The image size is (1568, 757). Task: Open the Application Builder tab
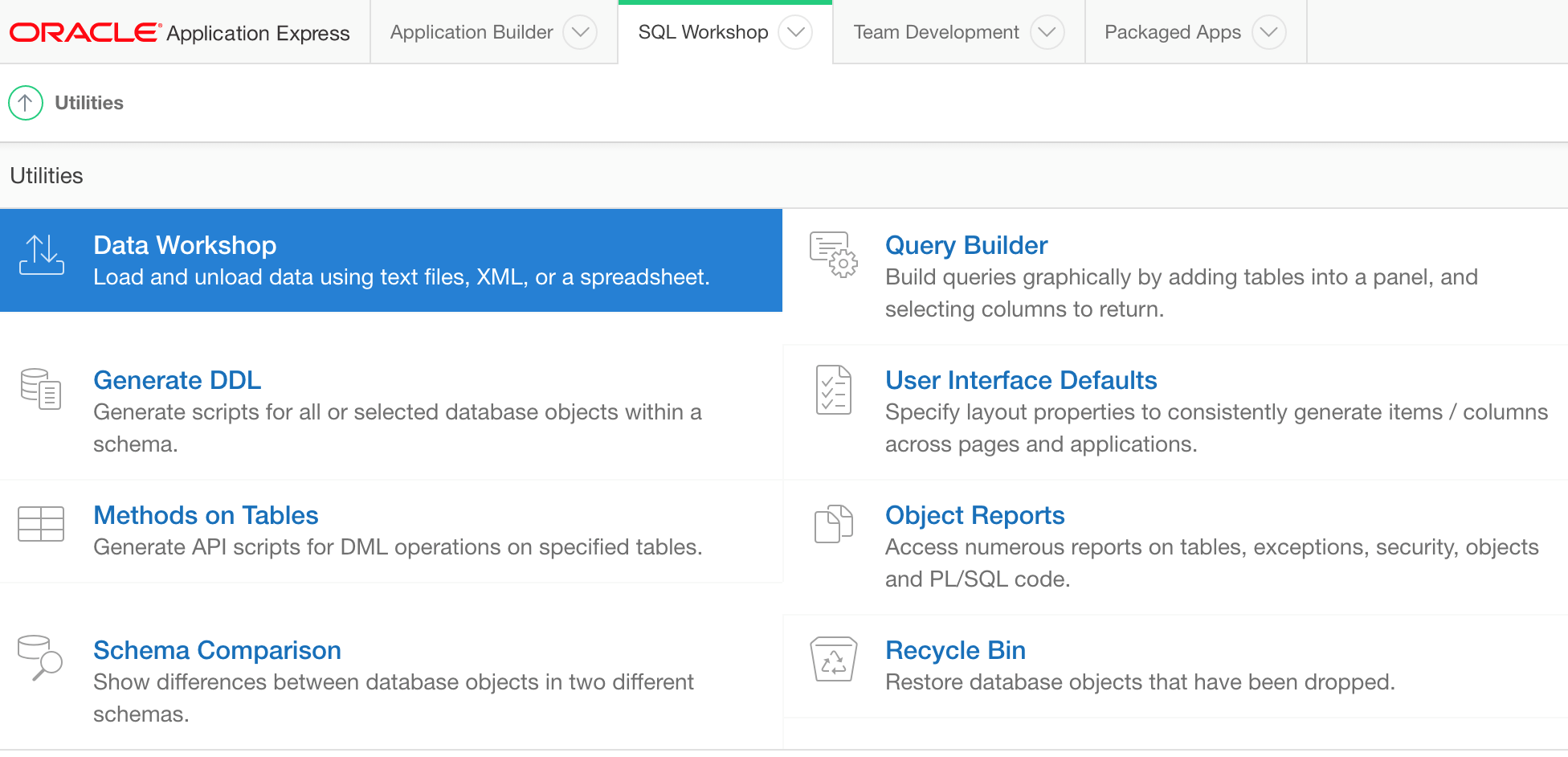[x=472, y=32]
